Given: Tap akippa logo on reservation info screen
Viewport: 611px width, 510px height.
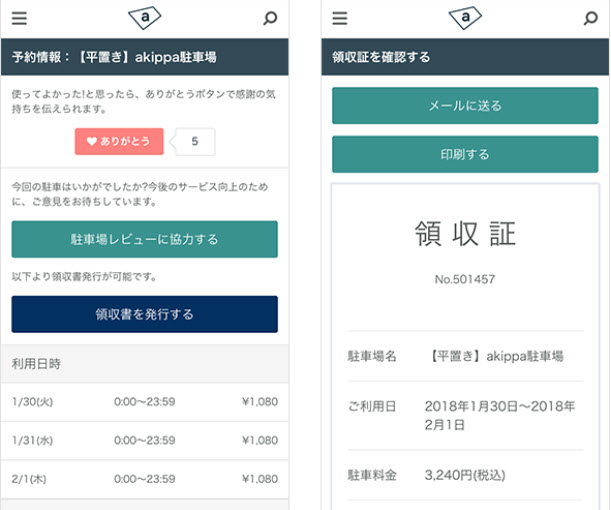Looking at the screenshot, I should [x=145, y=18].
